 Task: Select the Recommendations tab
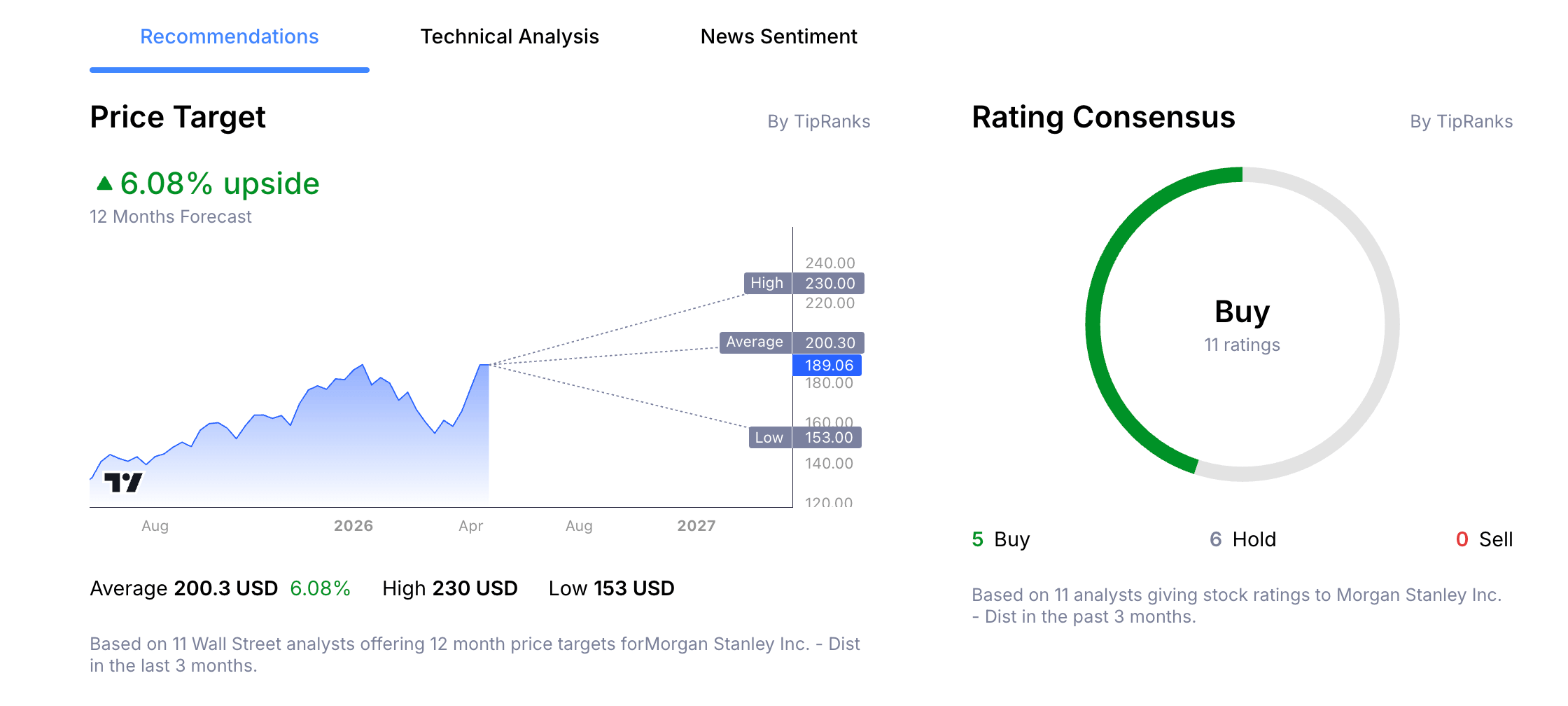pos(229,36)
